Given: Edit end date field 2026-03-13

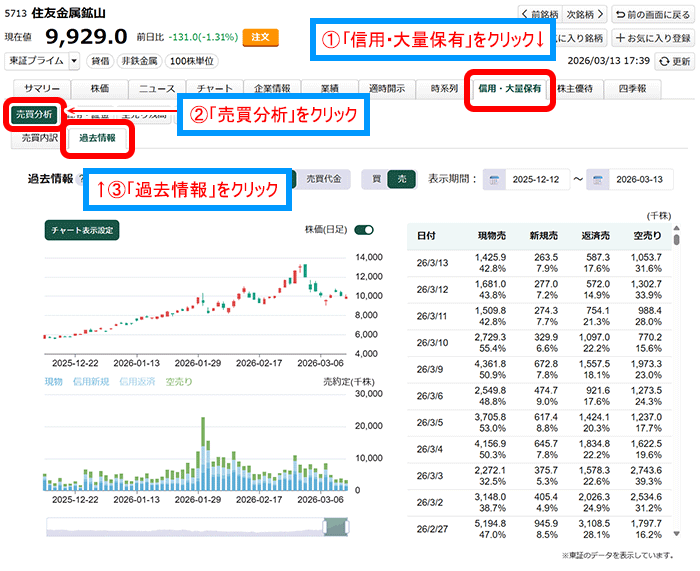Looking at the screenshot, I should pos(640,180).
